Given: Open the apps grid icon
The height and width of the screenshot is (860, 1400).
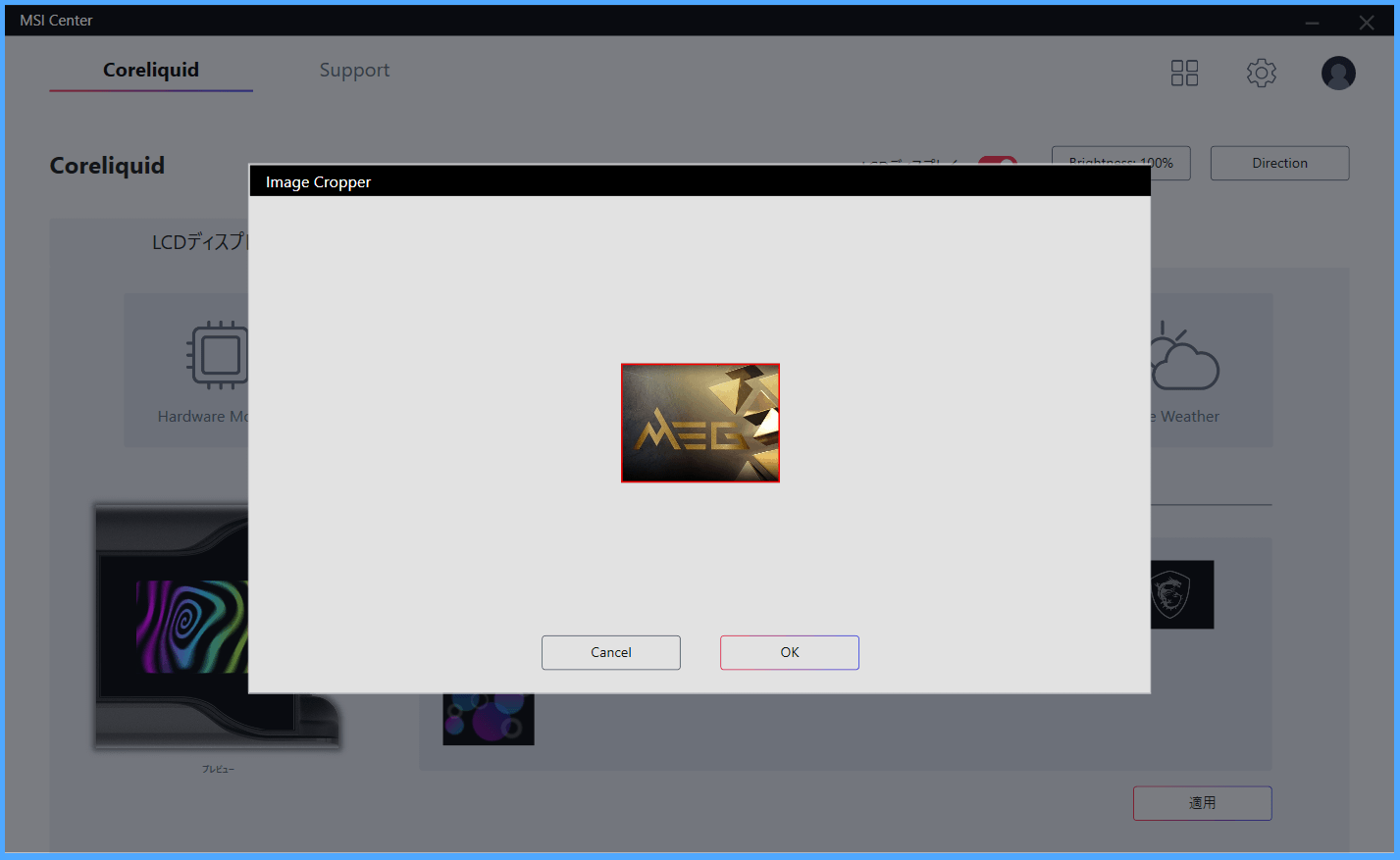Looking at the screenshot, I should (1184, 73).
